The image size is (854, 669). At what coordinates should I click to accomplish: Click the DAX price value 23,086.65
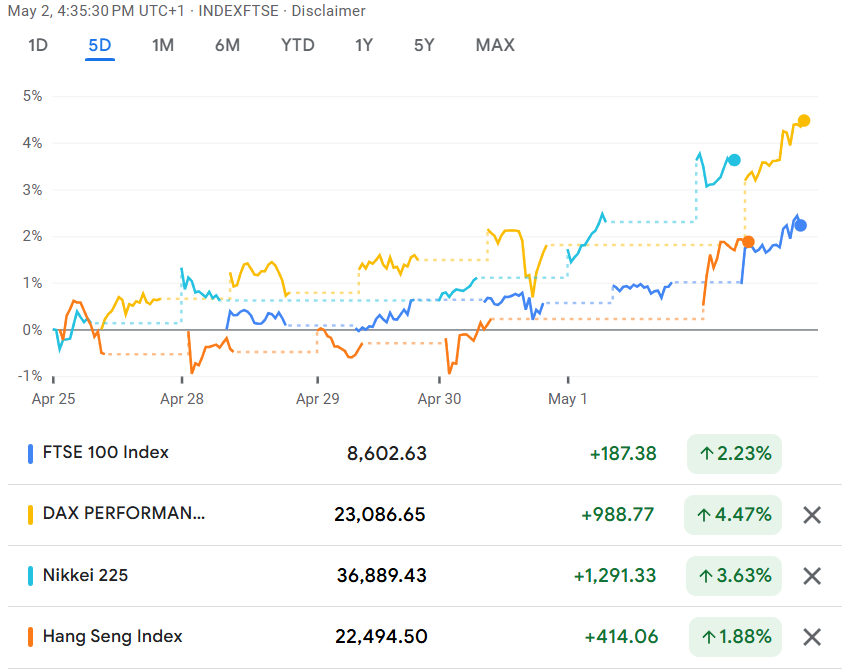pyautogui.click(x=380, y=515)
